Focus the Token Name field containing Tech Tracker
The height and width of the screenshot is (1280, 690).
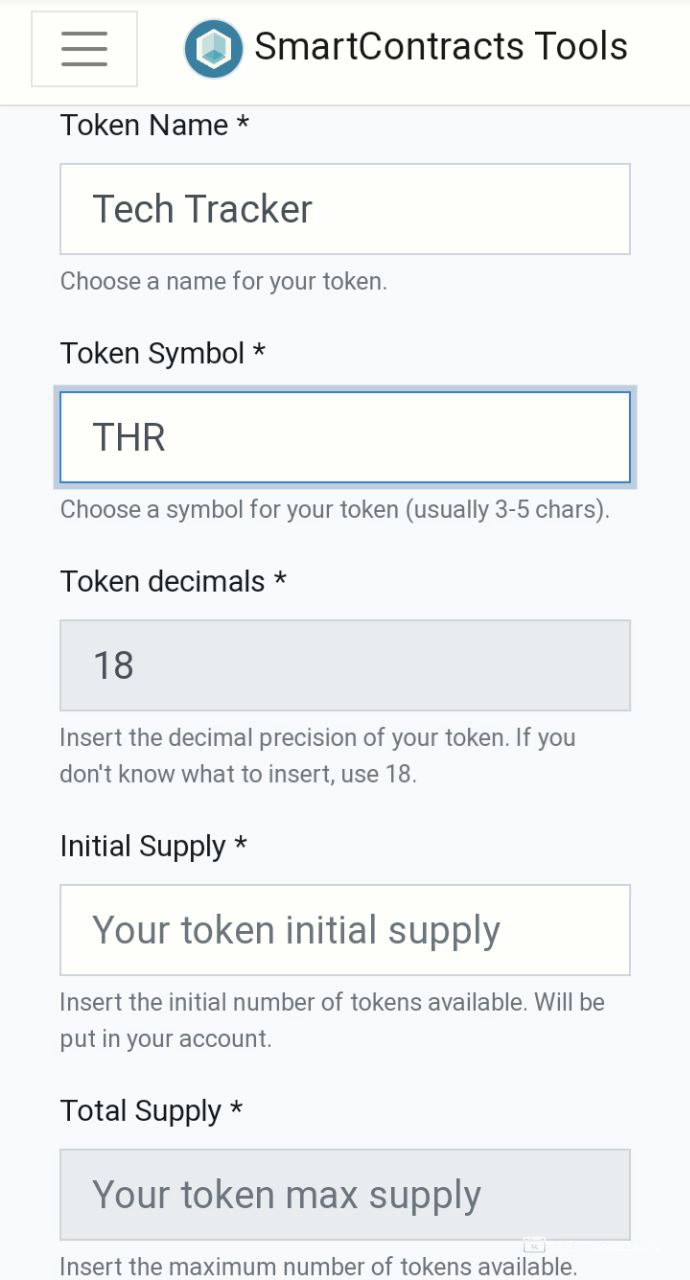click(x=345, y=209)
